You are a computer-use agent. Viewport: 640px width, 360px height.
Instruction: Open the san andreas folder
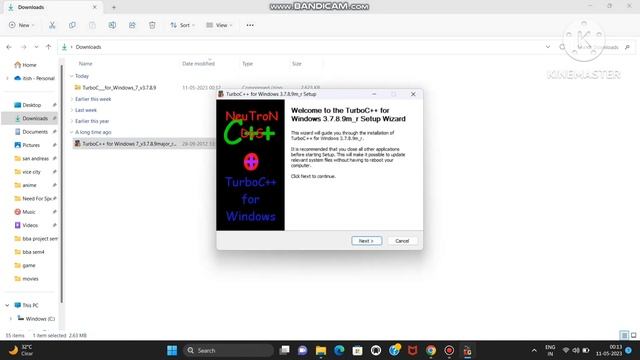(31, 158)
